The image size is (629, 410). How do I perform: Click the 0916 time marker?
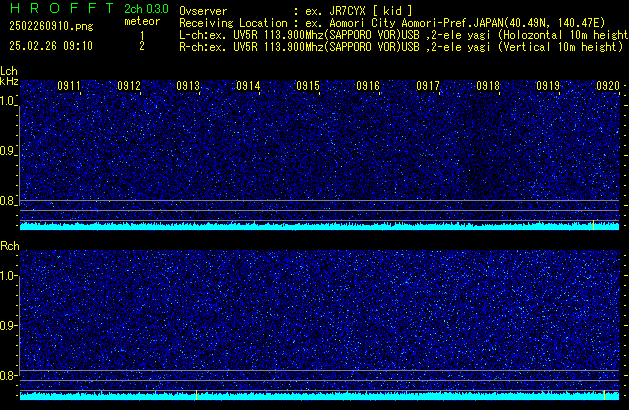pyautogui.click(x=368, y=86)
